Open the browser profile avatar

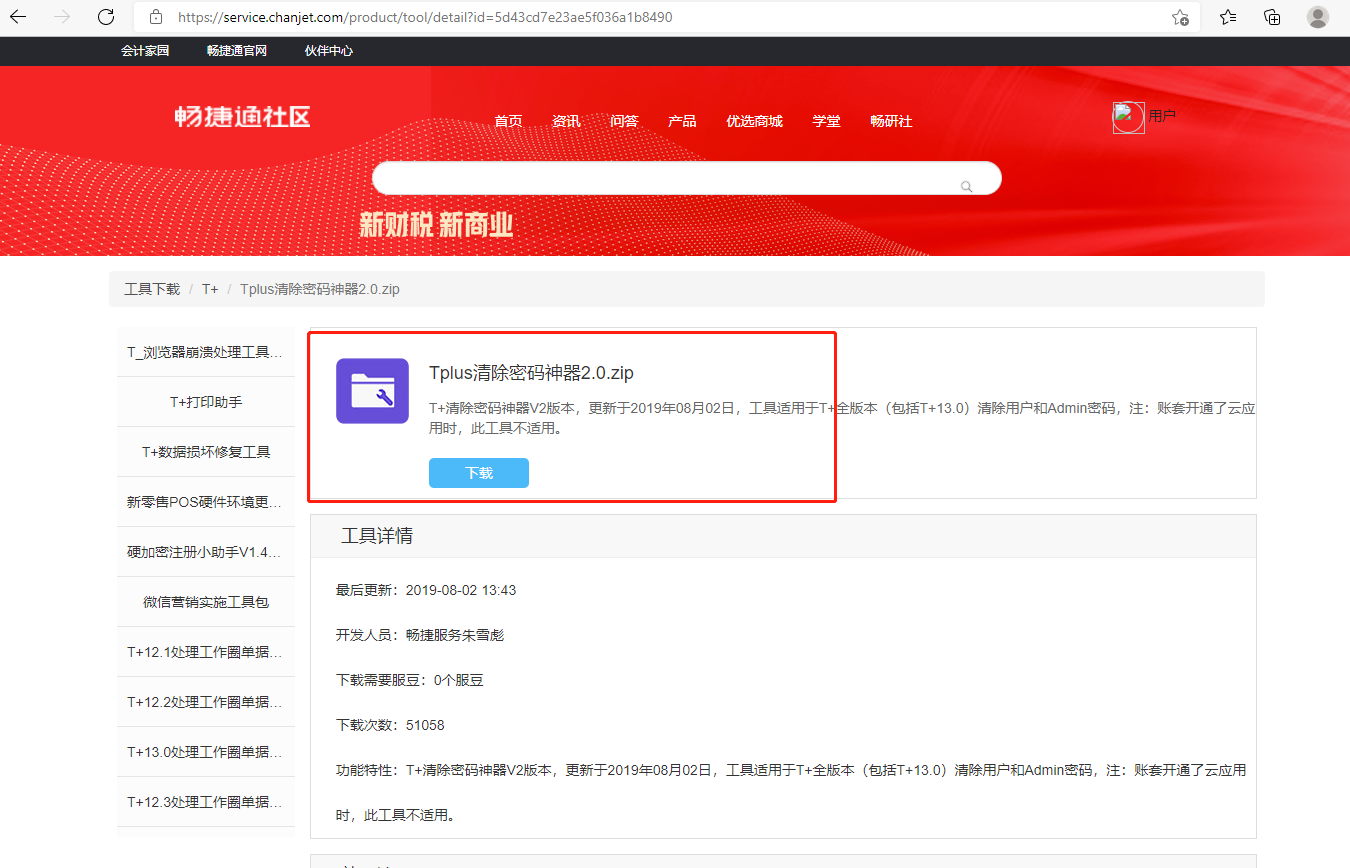(1318, 17)
